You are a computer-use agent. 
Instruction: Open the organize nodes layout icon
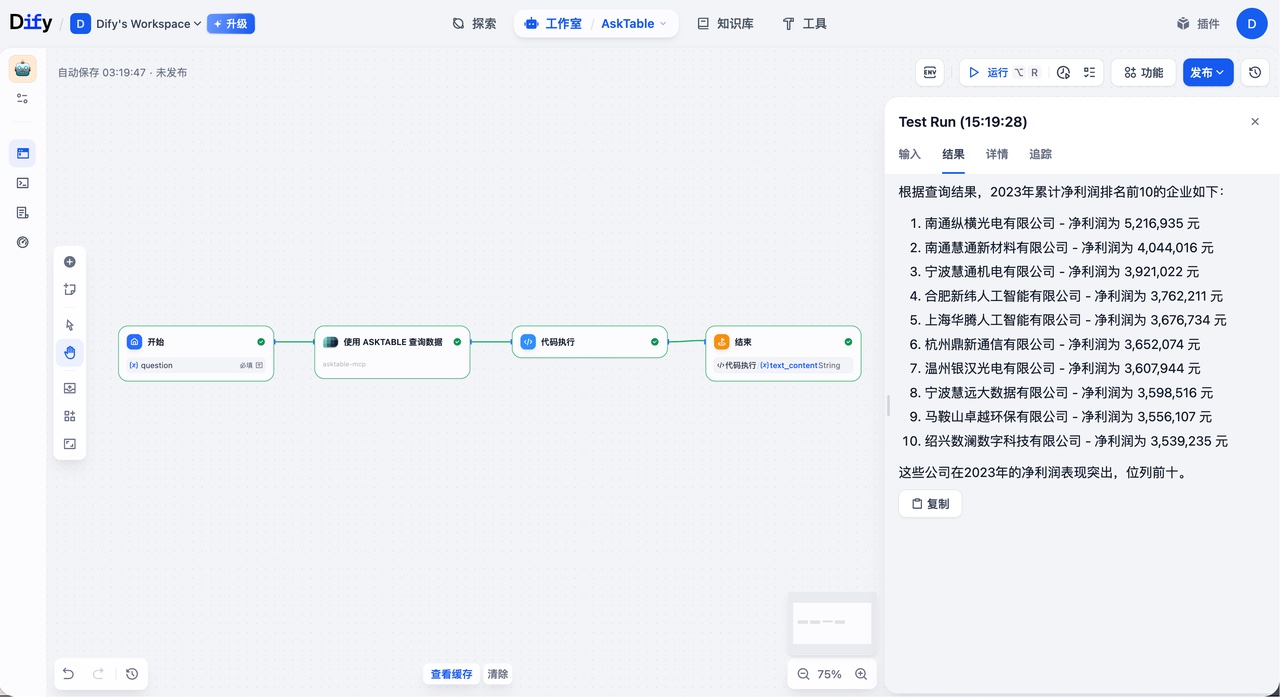point(69,415)
